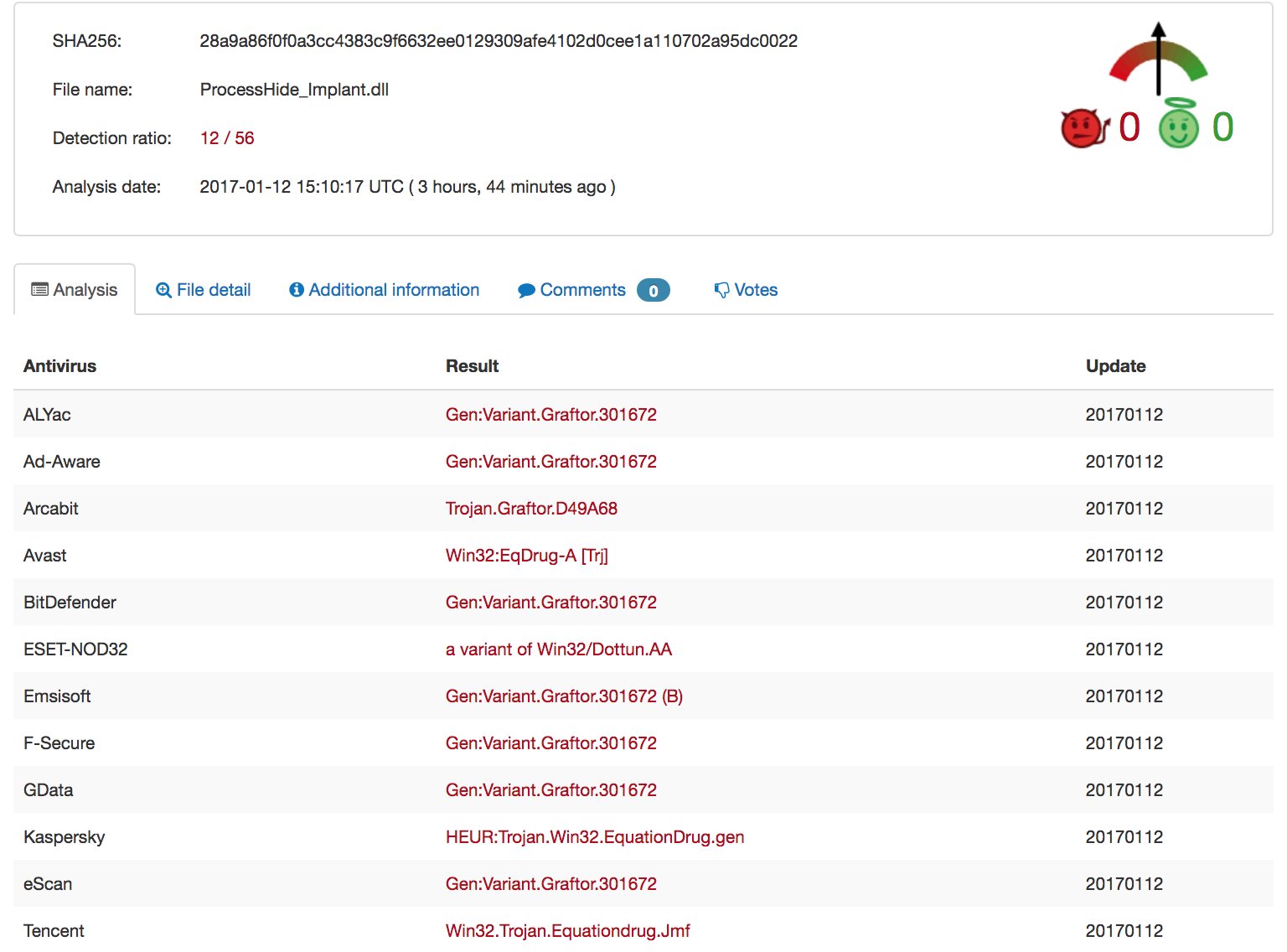
Task: Click Tencent's Win32.Trojan.Equationdrug.Jmf result
Action: pos(568,931)
